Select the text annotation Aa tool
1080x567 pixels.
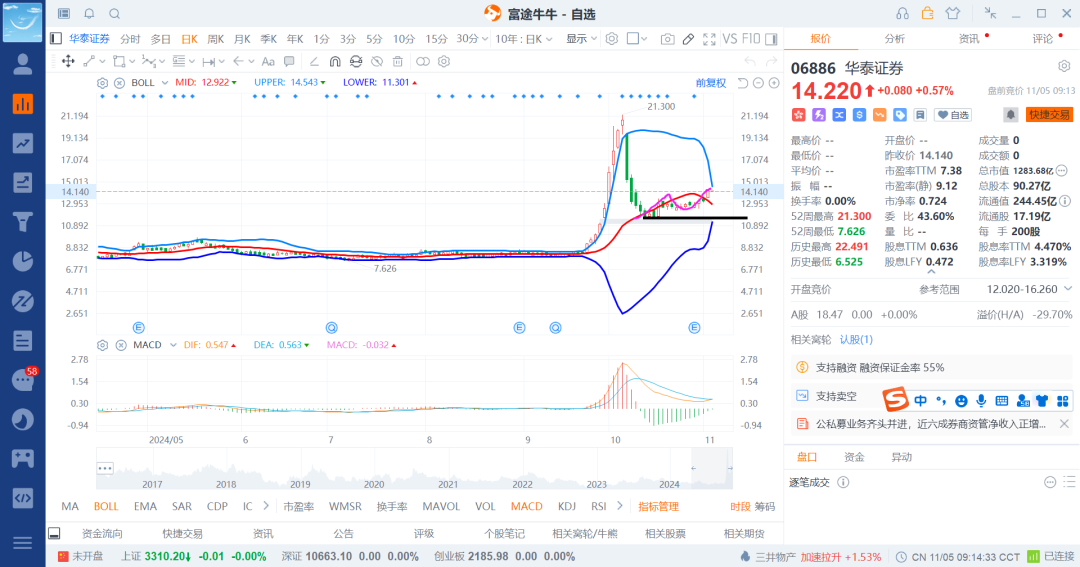[x=268, y=61]
